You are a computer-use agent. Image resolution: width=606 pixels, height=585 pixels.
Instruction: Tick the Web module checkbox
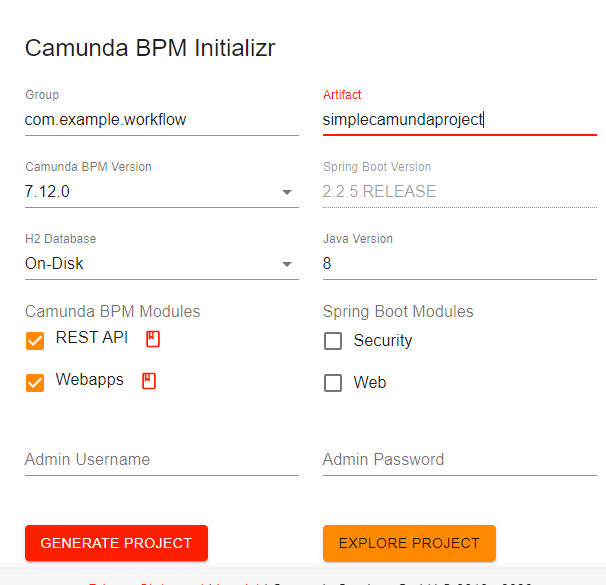pos(334,383)
